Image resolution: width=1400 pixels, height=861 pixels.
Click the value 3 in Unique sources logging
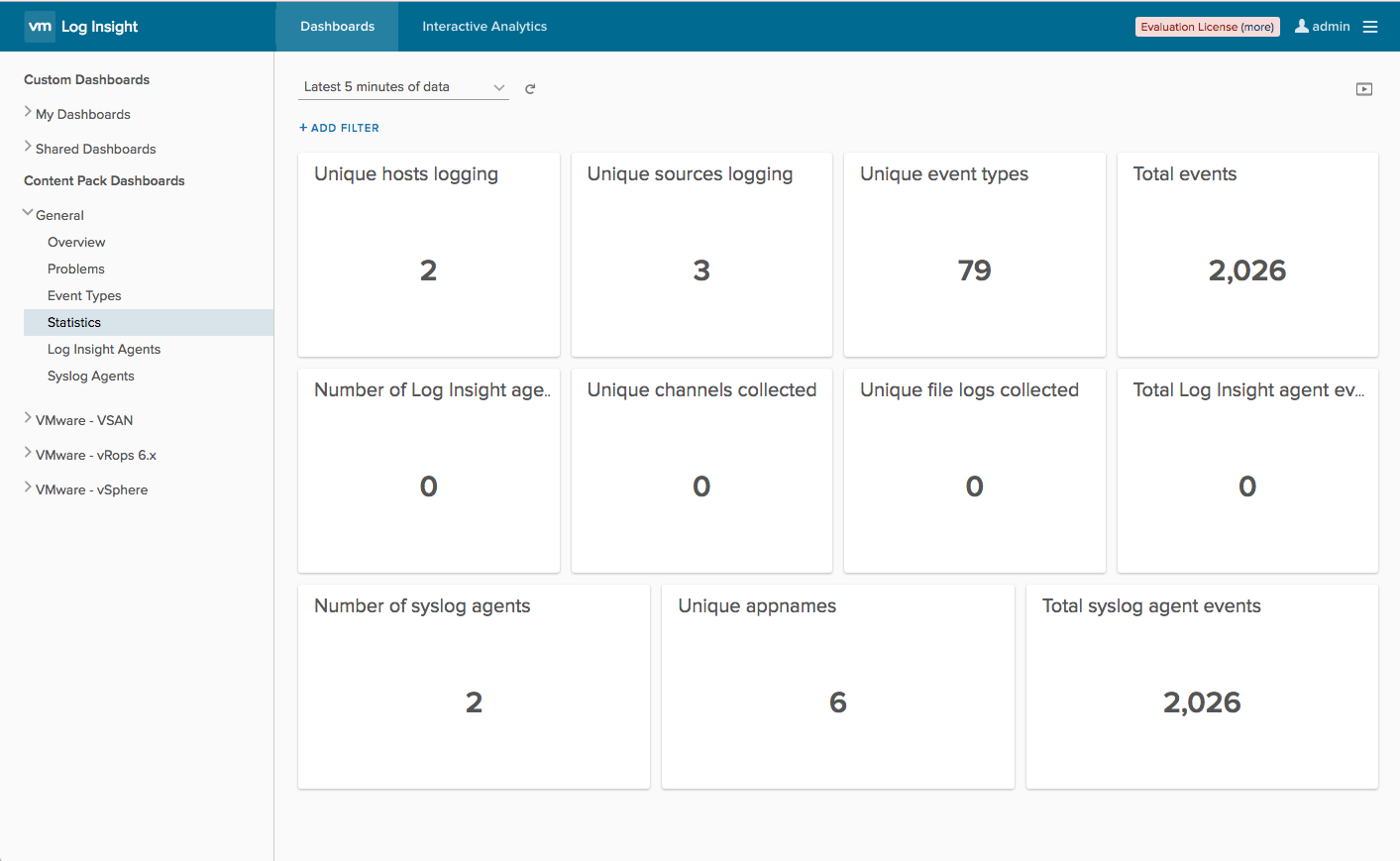pyautogui.click(x=701, y=270)
